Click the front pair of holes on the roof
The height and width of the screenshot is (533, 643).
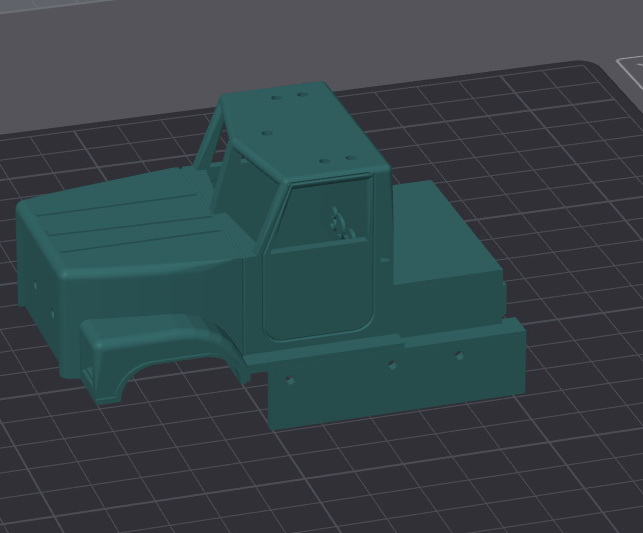pyautogui.click(x=337, y=159)
